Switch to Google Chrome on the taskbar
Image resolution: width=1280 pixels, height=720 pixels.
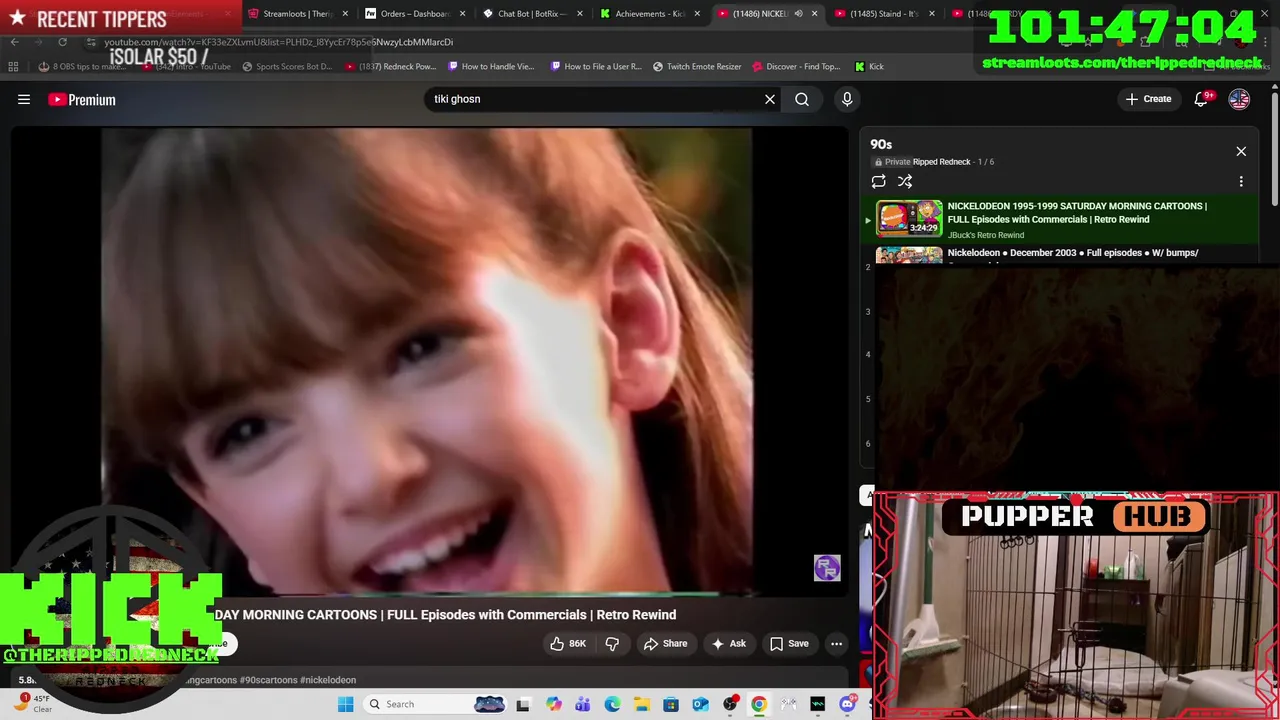[759, 705]
